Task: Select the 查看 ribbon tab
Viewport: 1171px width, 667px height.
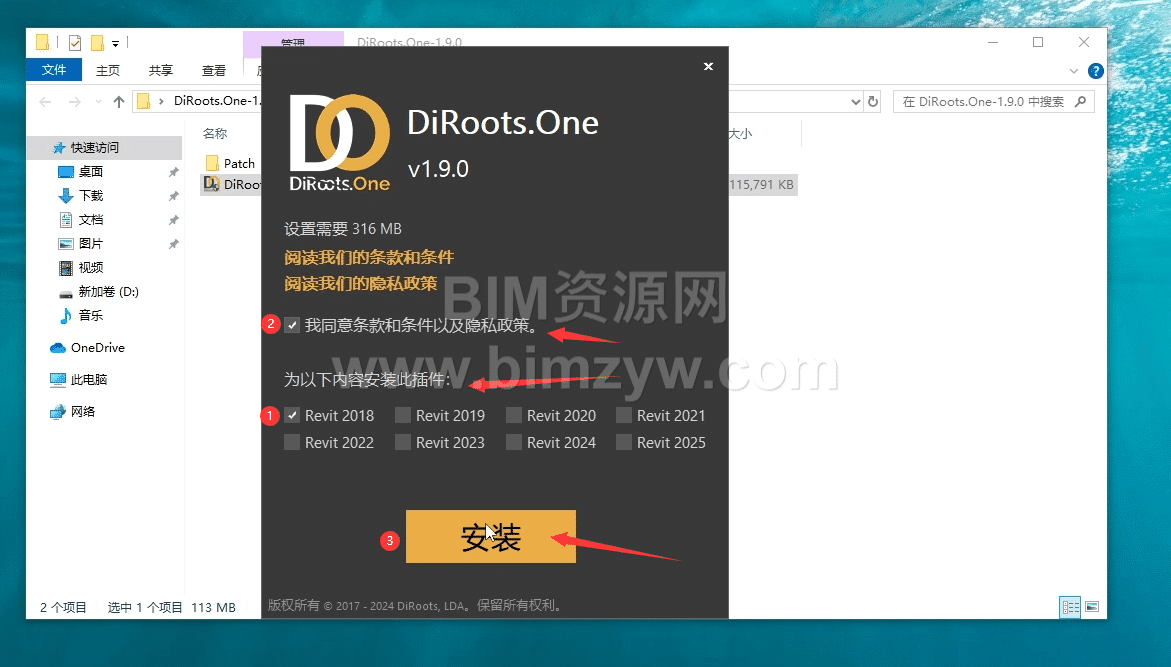Action: [x=214, y=70]
